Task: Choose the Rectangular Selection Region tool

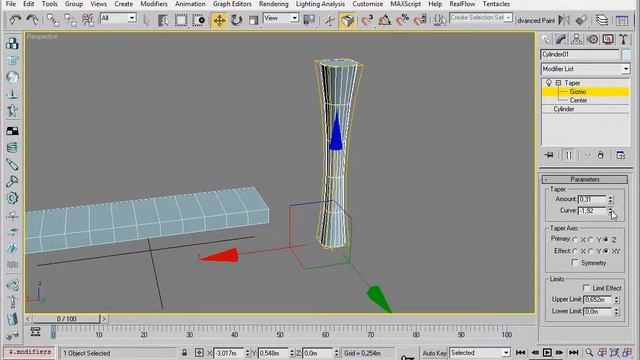Action: [x=181, y=20]
